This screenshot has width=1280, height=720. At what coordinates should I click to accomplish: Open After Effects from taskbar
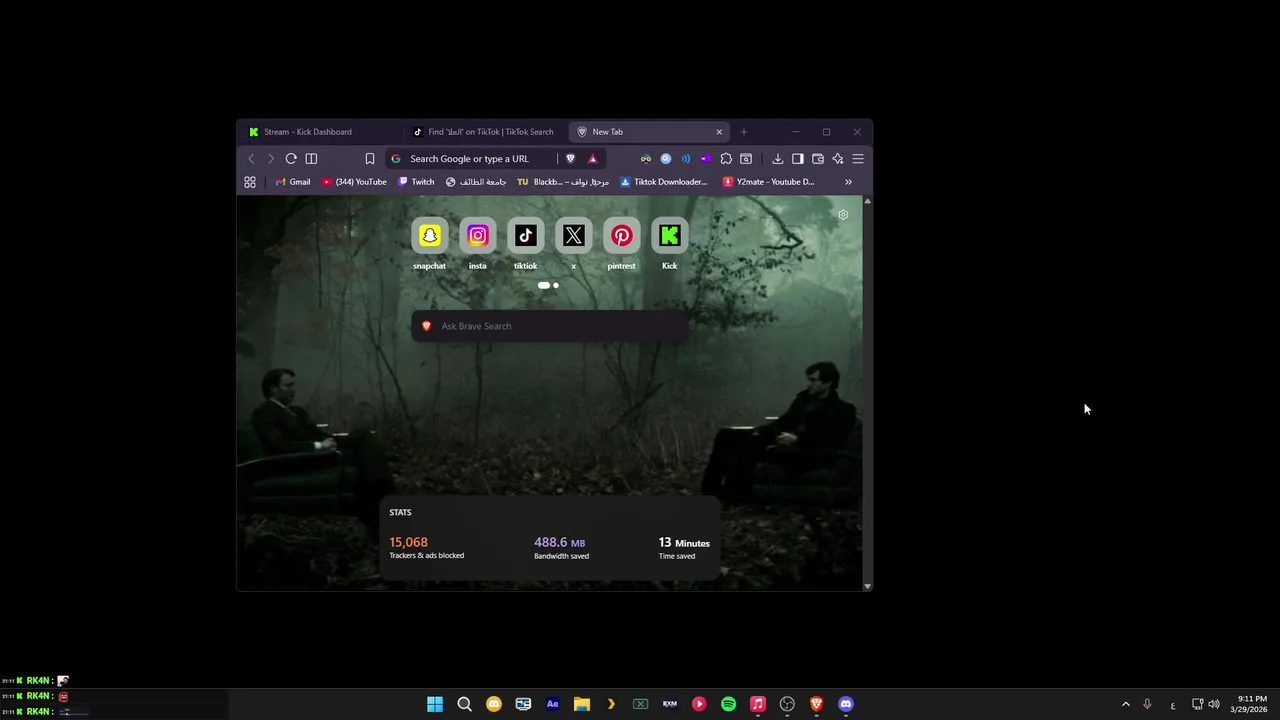[x=552, y=704]
